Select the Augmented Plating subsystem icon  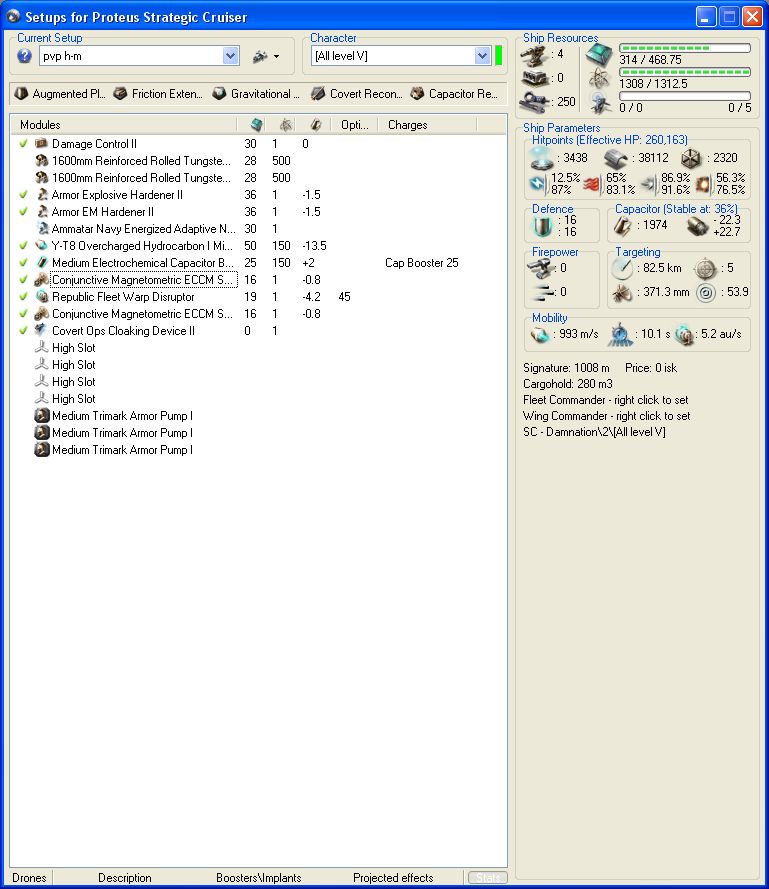[21, 94]
